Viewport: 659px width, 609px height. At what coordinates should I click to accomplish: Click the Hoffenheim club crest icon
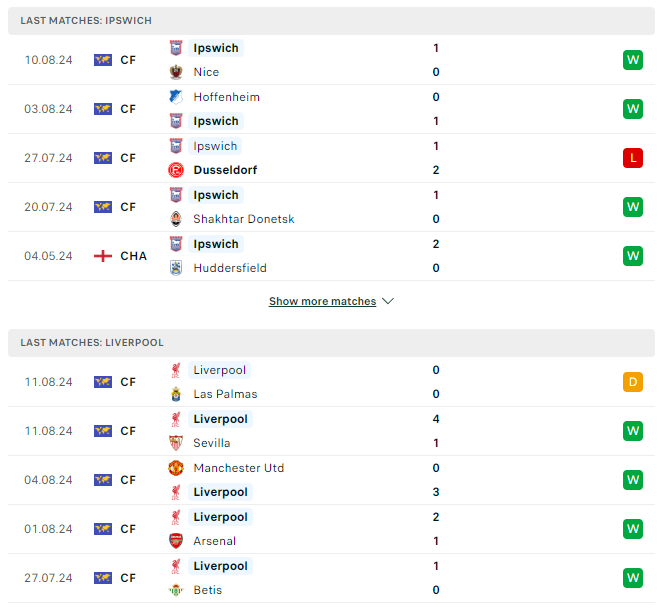(177, 97)
